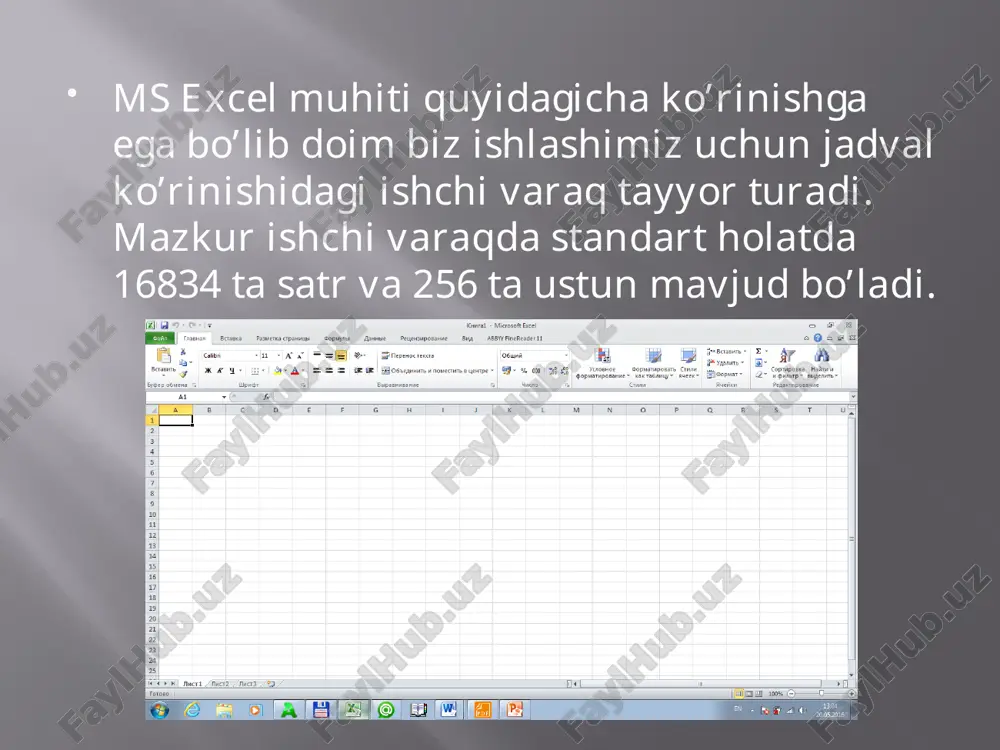Image resolution: width=1000 pixels, height=750 pixels.
Task: Switch to the Разметка страницы tab
Action: (283, 339)
